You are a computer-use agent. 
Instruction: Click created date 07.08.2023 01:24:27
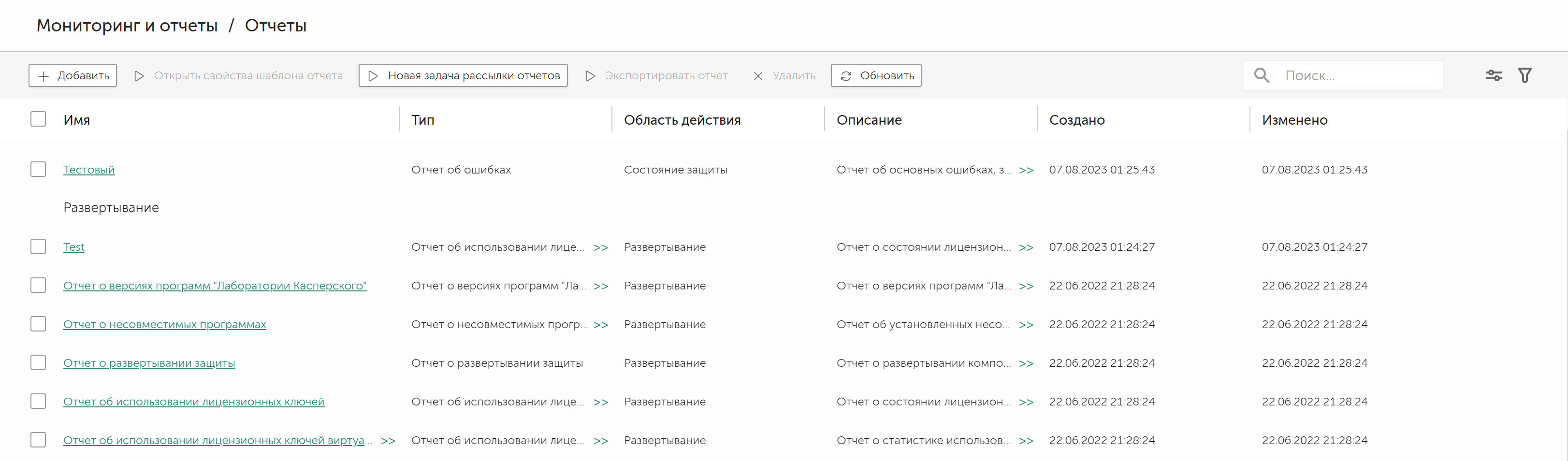[x=1102, y=247]
